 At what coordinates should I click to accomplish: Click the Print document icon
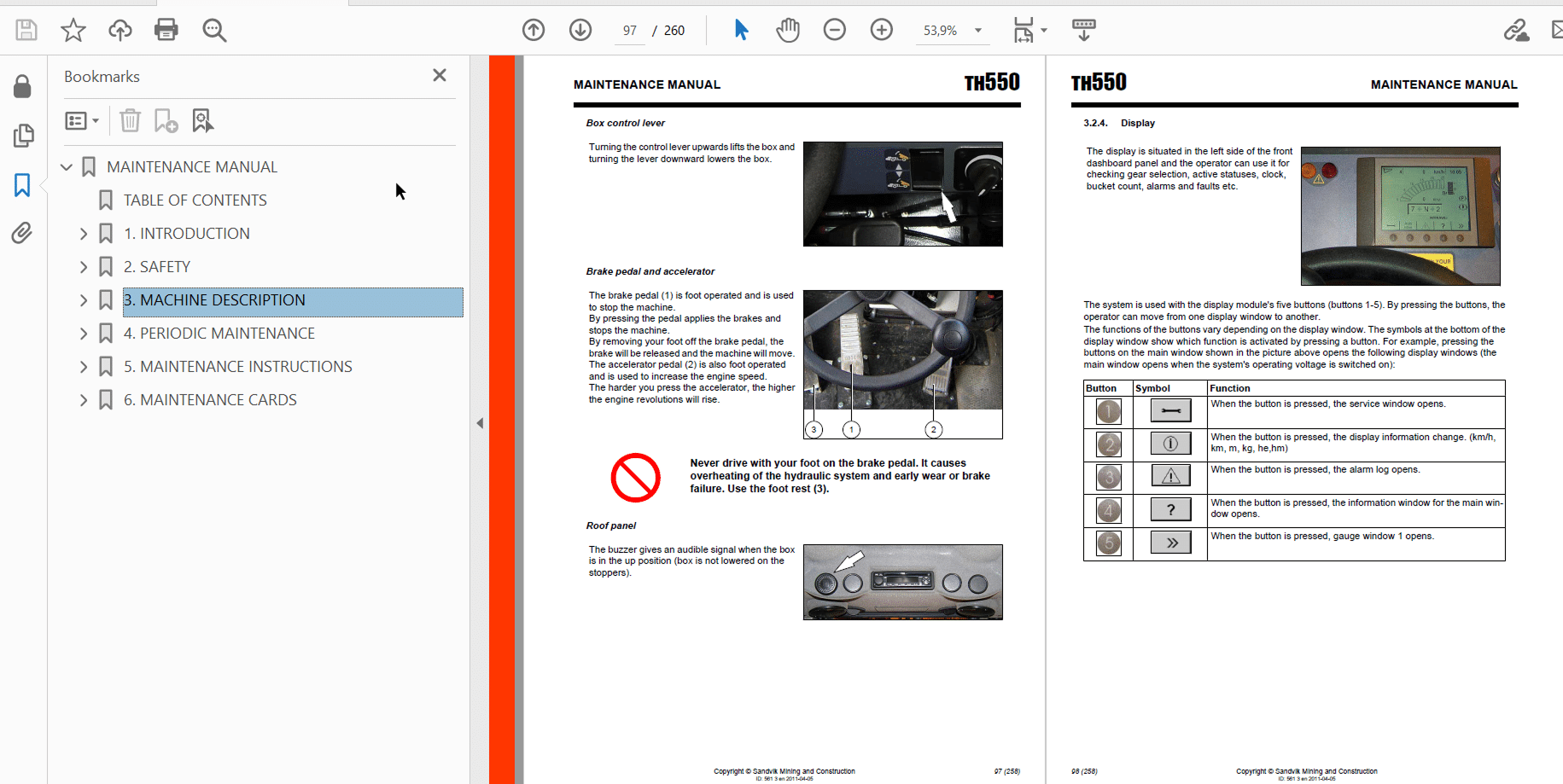[x=166, y=31]
